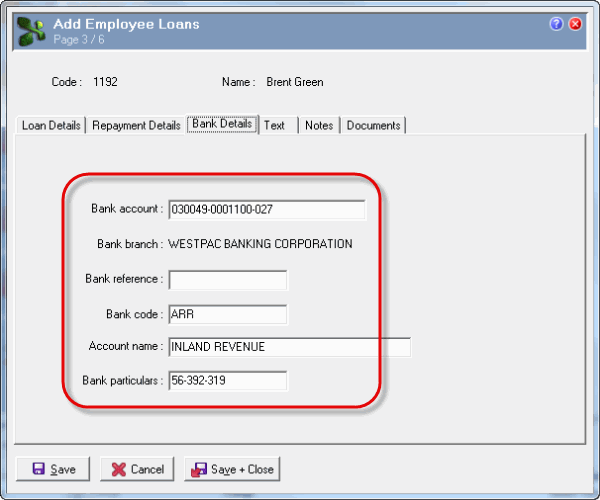Click the employee code 1192
600x500 pixels.
click(x=106, y=82)
